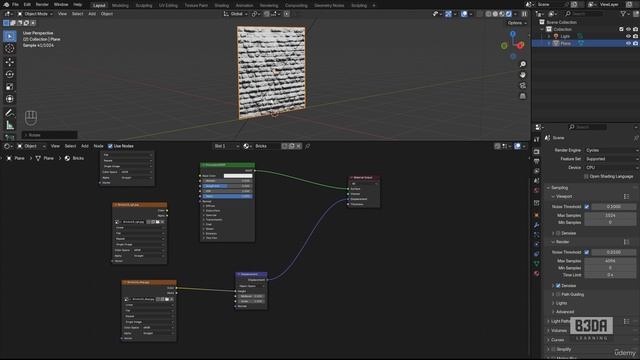Select the Move tool in viewport toolbar
This screenshot has width=640, height=360.
coord(10,62)
